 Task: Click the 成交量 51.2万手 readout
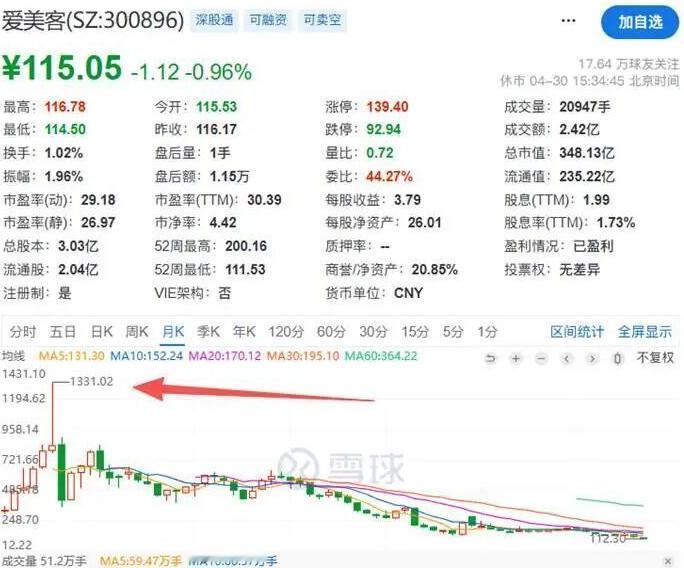pyautogui.click(x=44, y=561)
